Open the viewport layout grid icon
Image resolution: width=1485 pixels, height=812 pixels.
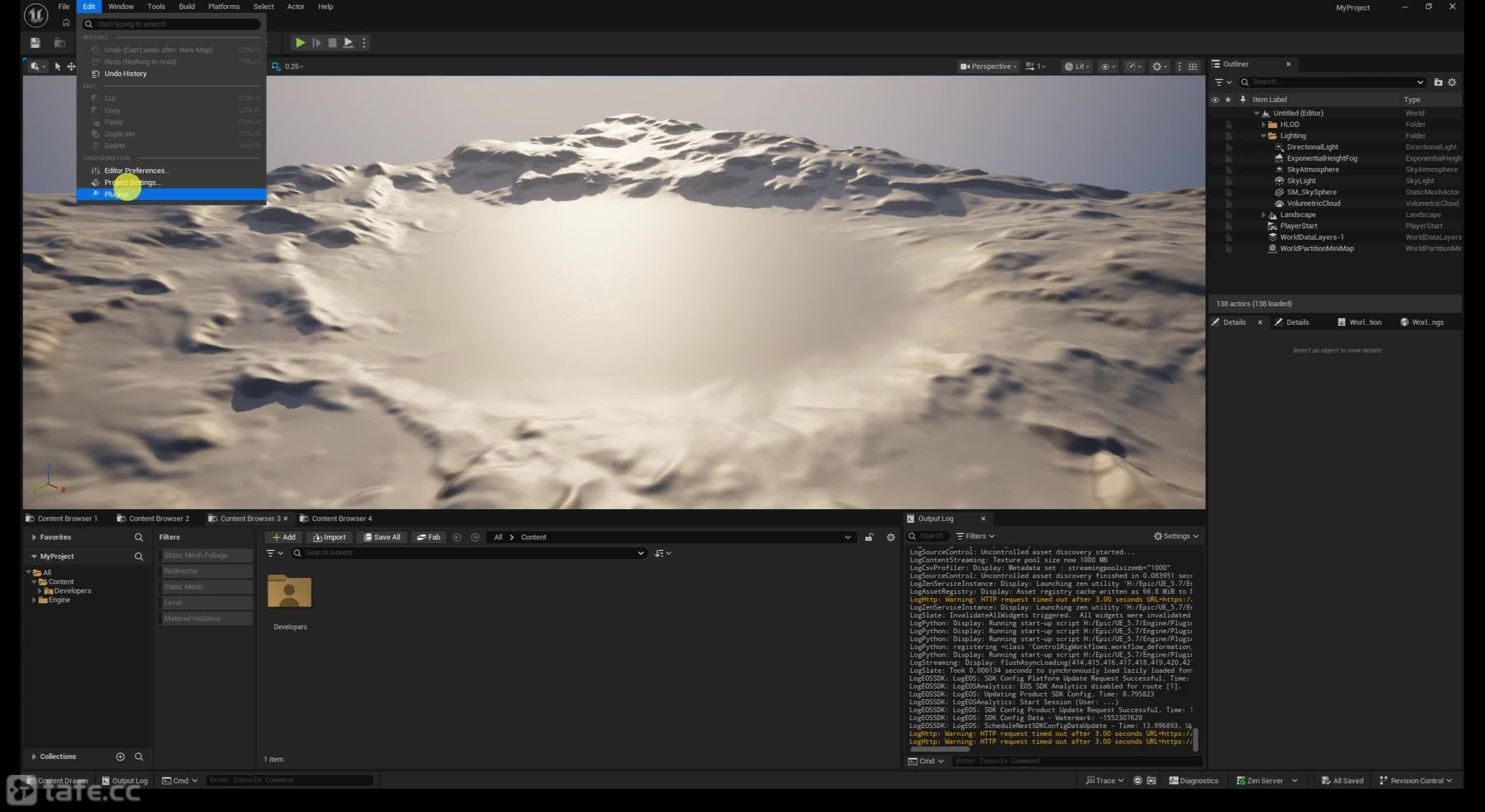pos(1193,67)
